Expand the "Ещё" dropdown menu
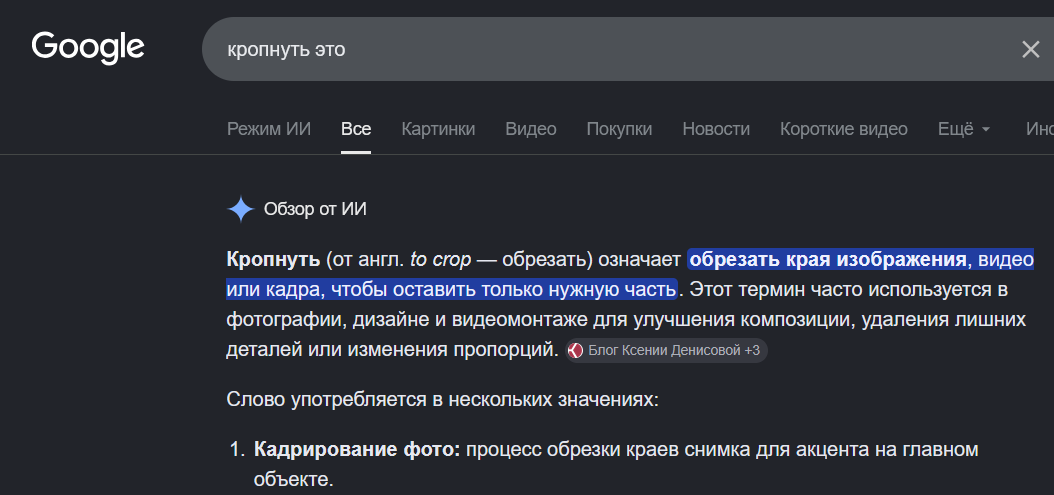 pos(964,129)
